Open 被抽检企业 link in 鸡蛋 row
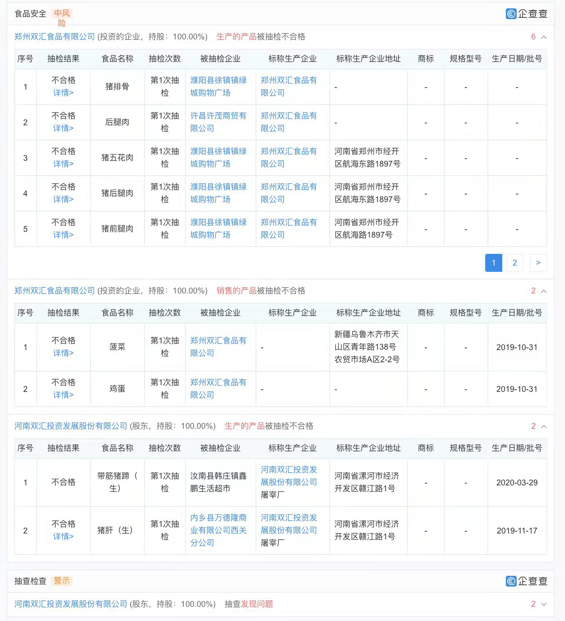The image size is (565, 621). [219, 389]
